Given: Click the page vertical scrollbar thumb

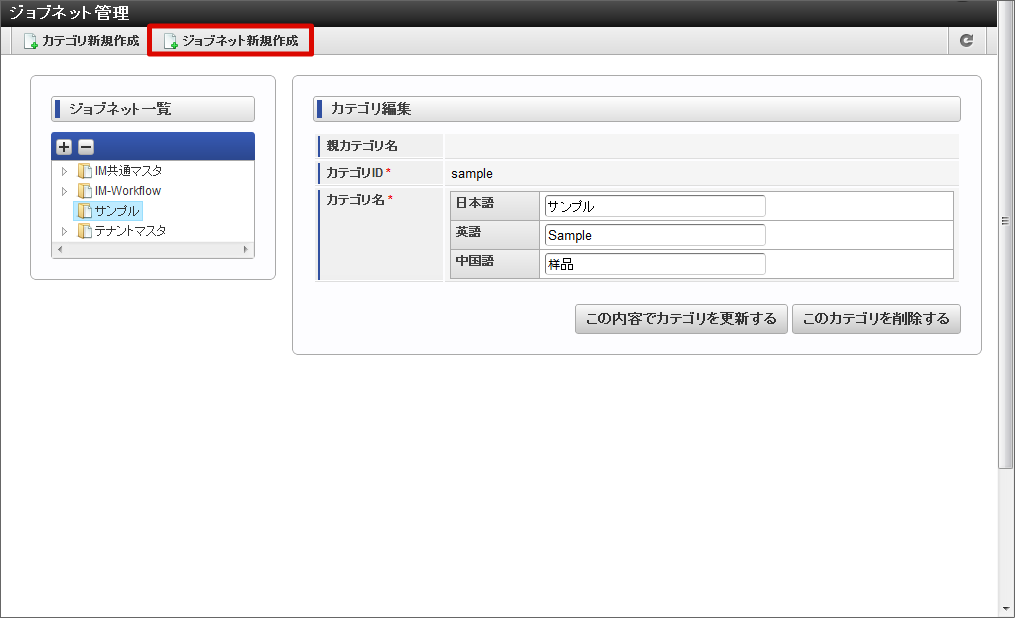Looking at the screenshot, I should point(1005,234).
